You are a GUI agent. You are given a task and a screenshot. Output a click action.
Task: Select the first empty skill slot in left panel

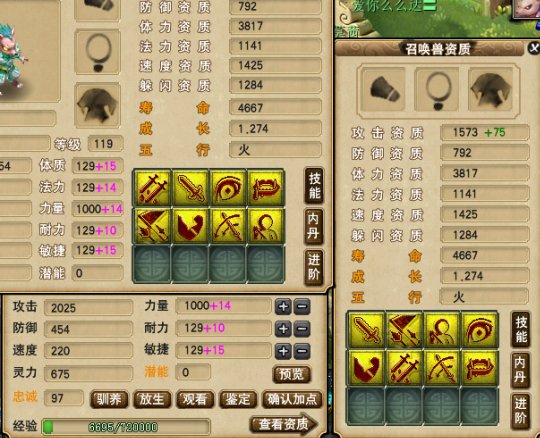tap(152, 264)
